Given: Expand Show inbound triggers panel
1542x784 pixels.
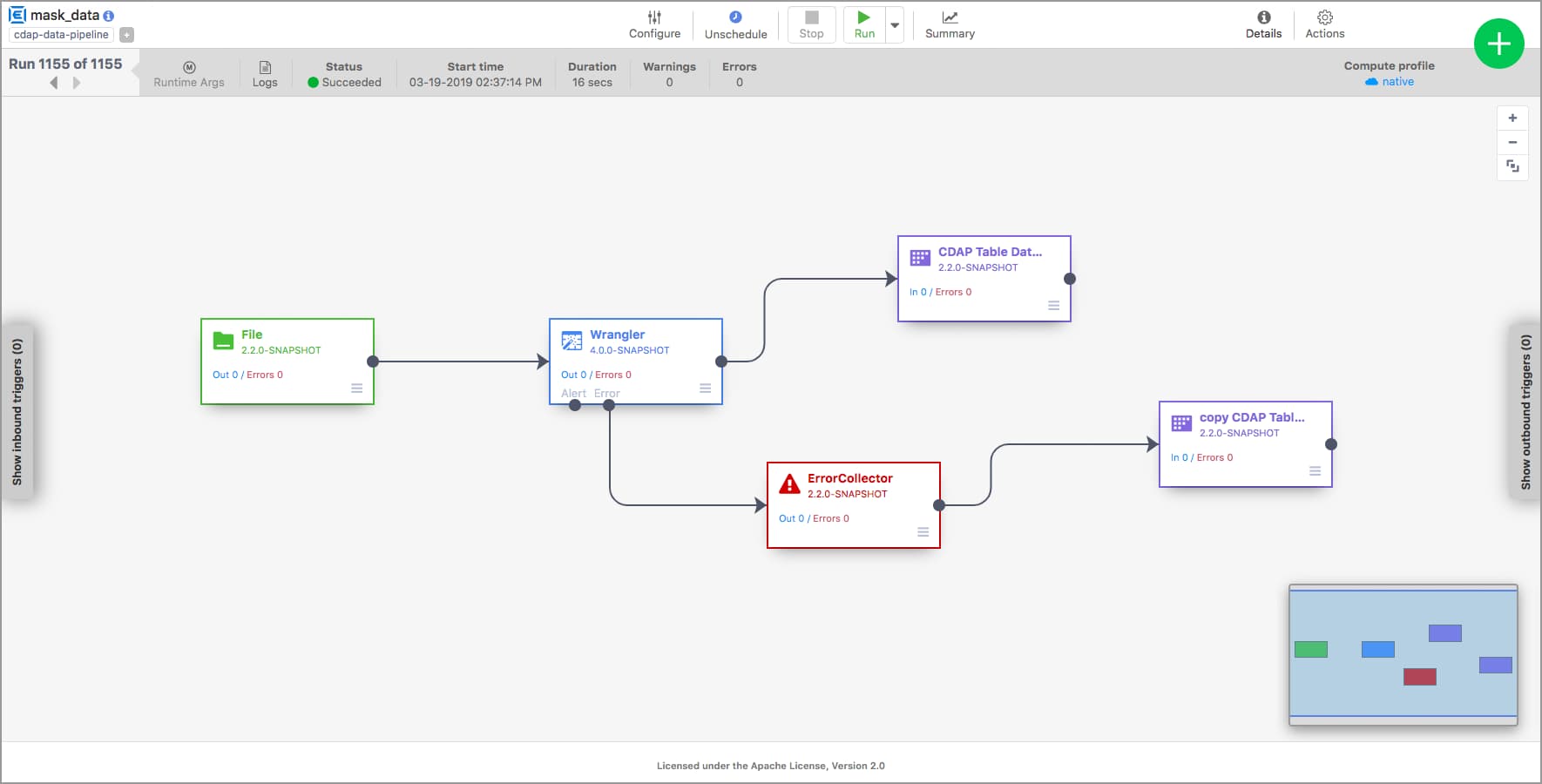Looking at the screenshot, I should pos(17,412).
